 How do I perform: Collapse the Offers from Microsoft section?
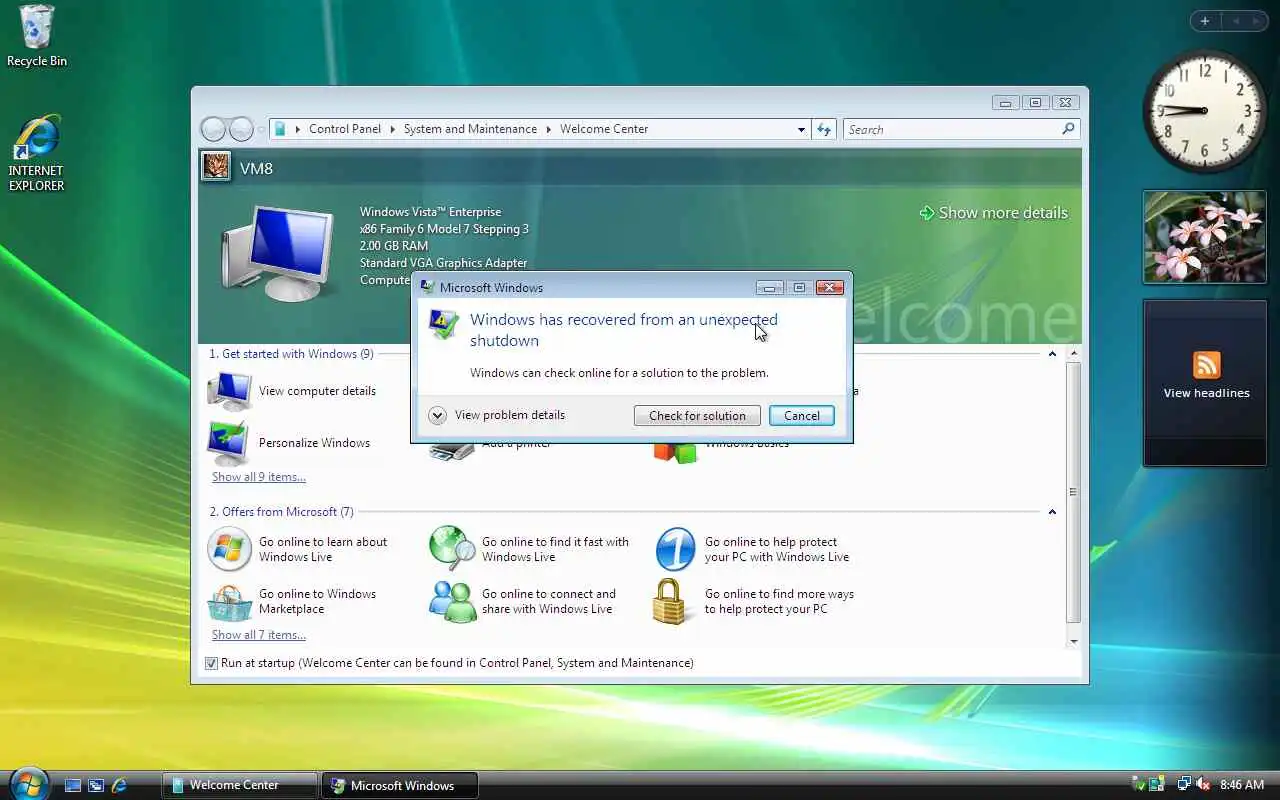point(1052,512)
